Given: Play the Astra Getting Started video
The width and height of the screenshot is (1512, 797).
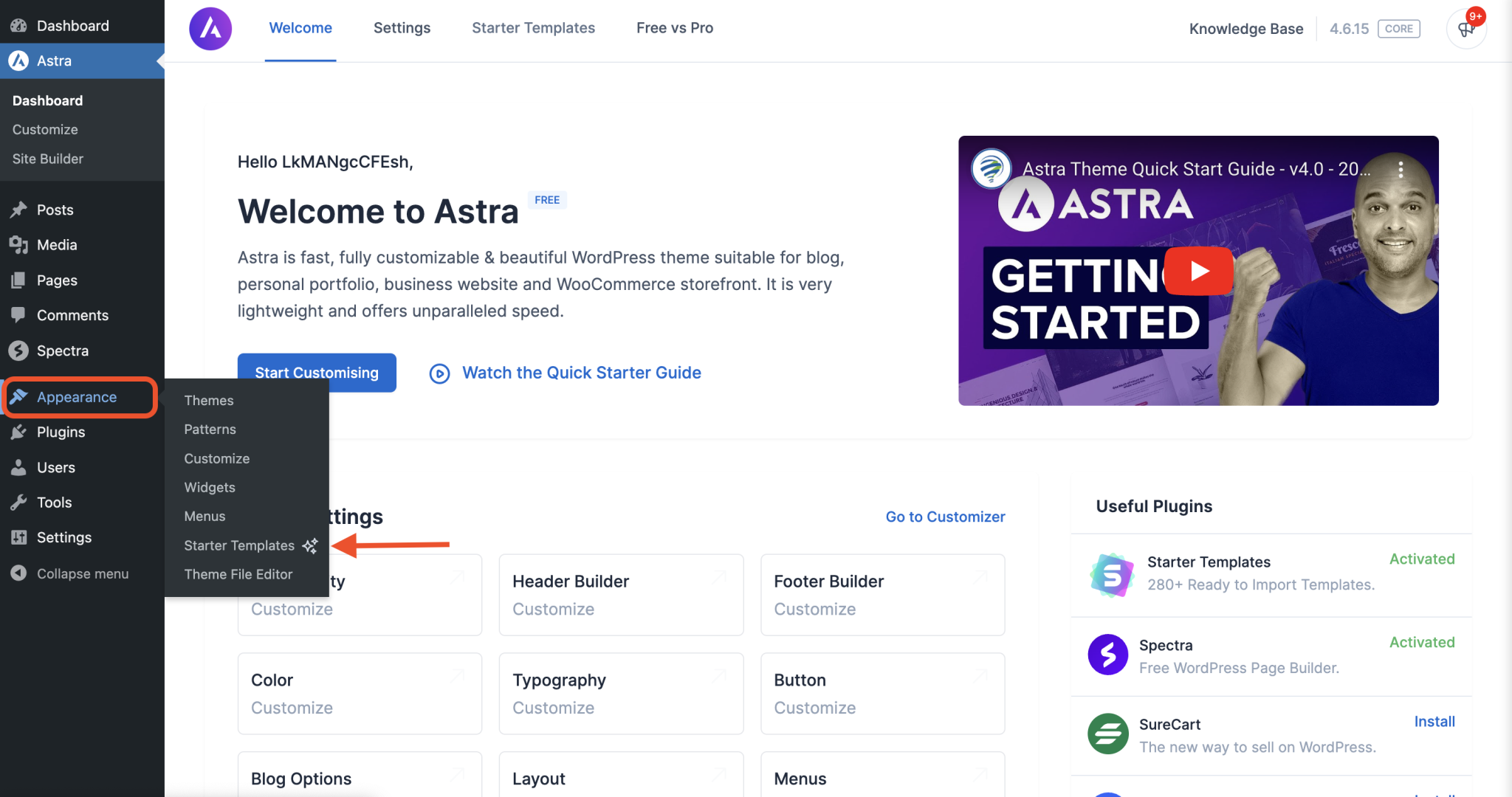Looking at the screenshot, I should (x=1197, y=271).
